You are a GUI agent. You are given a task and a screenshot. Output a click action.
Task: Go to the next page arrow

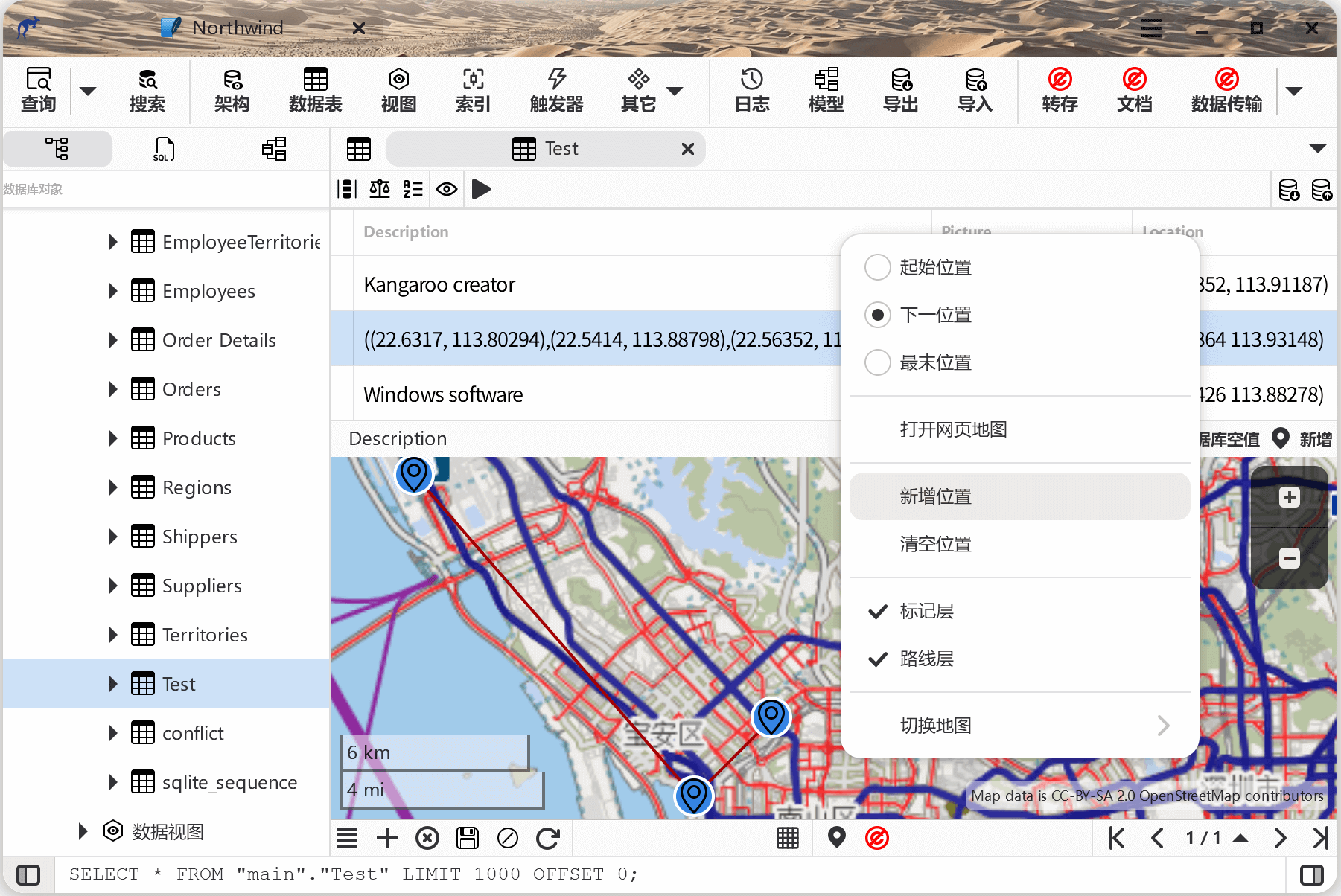pos(1280,838)
